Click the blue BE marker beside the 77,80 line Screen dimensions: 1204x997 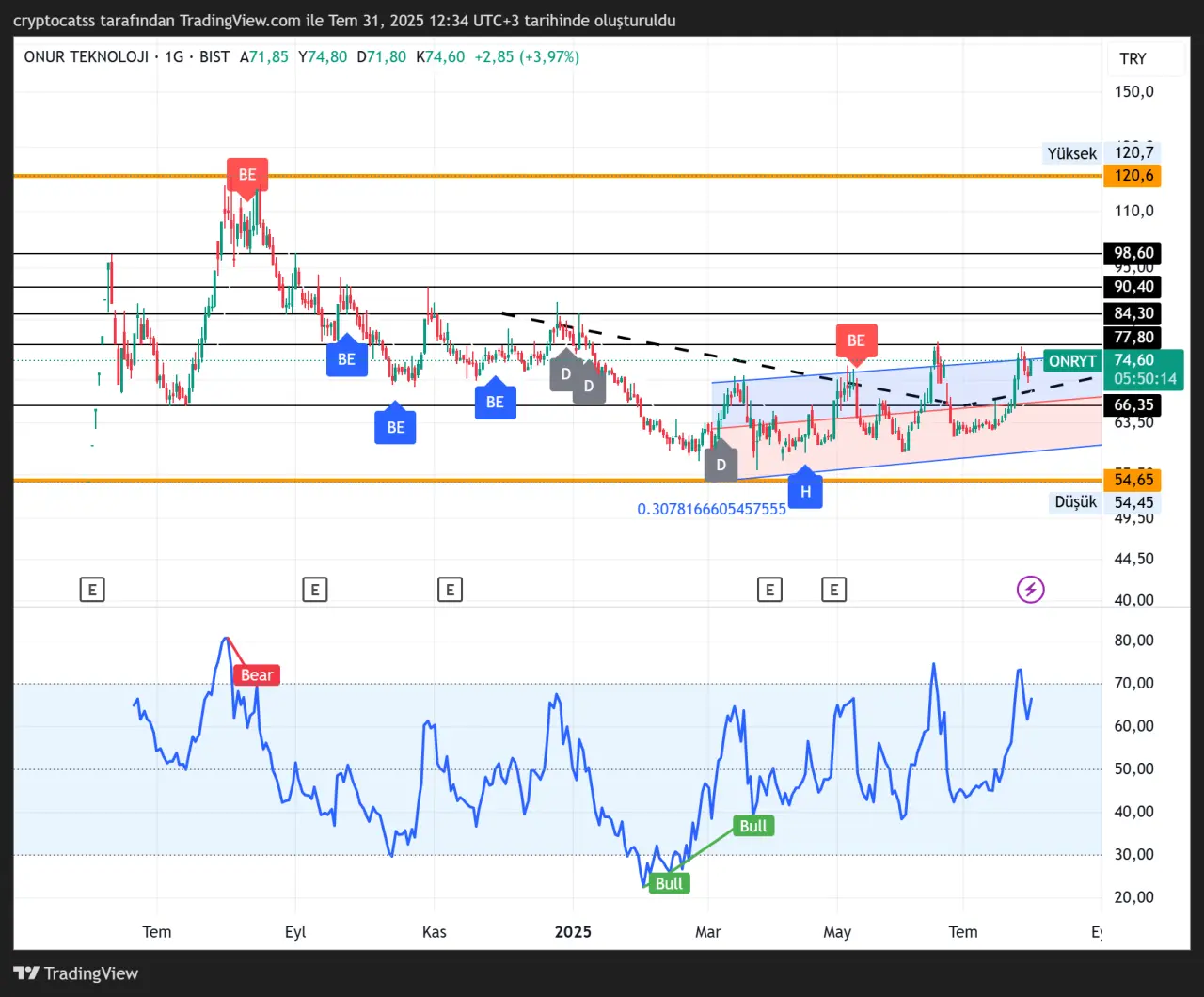pyautogui.click(x=346, y=358)
